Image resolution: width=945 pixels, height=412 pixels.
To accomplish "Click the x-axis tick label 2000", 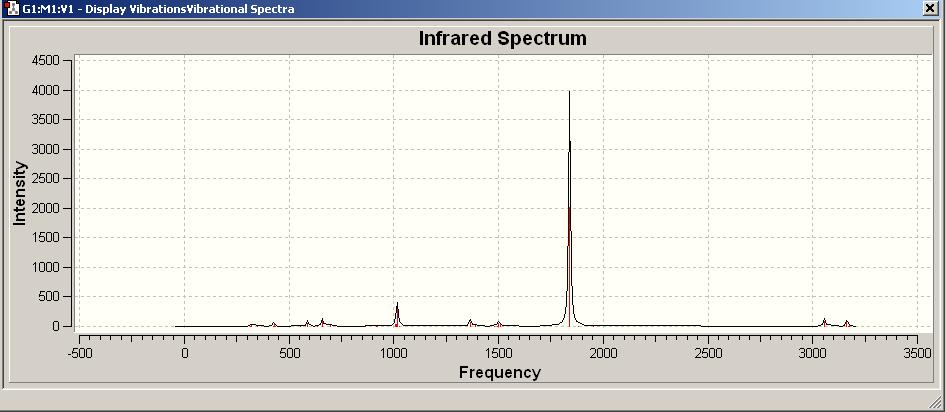I will pos(603,354).
